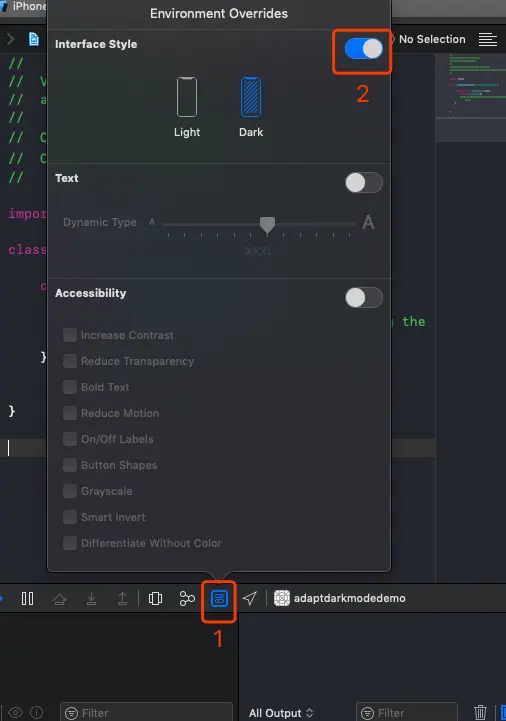Image resolution: width=506 pixels, height=721 pixels.
Task: Click the Step Into debug button
Action: click(x=91, y=598)
